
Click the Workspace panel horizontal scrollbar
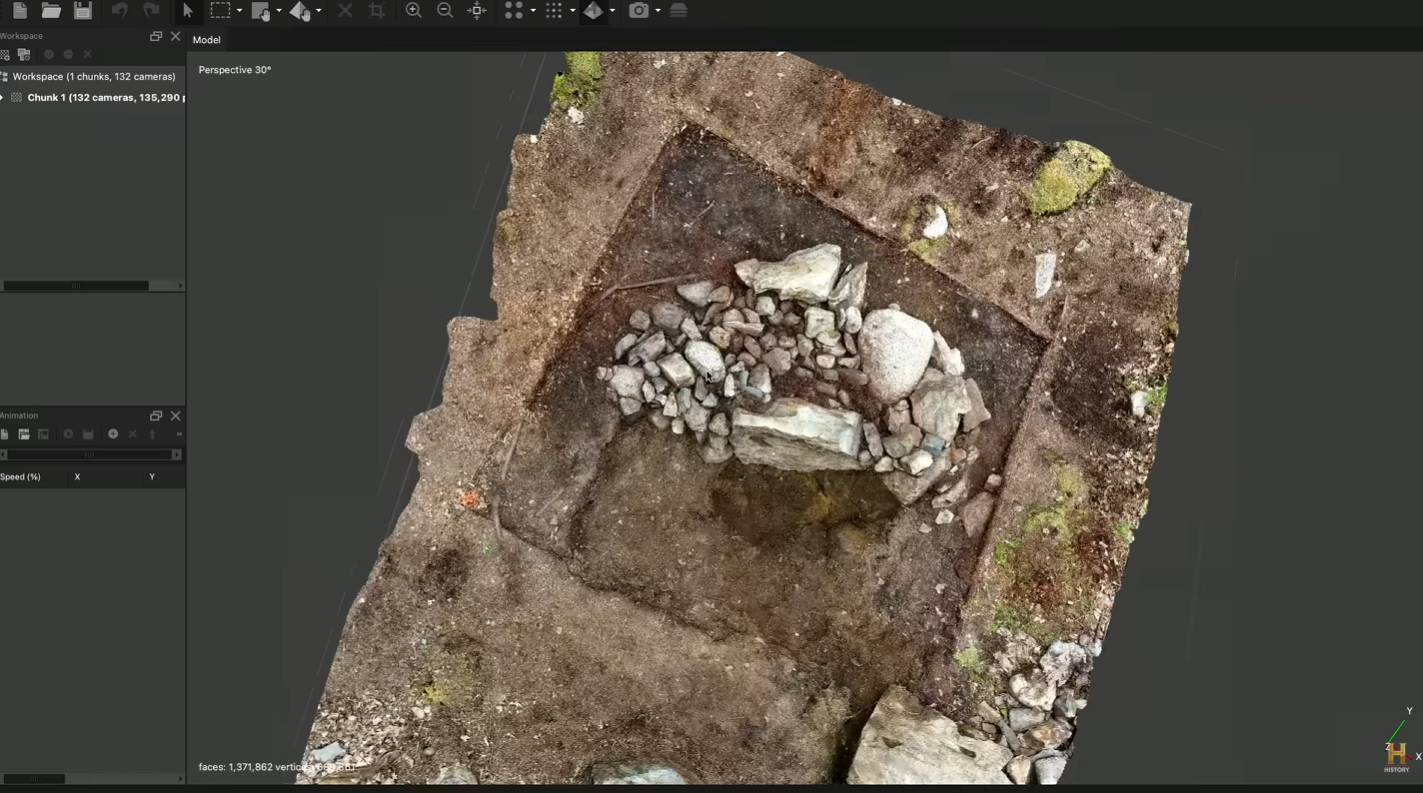point(76,286)
